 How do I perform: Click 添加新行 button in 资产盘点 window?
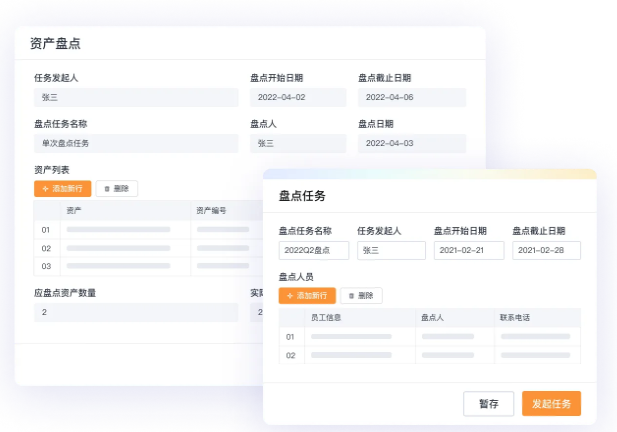63,188
